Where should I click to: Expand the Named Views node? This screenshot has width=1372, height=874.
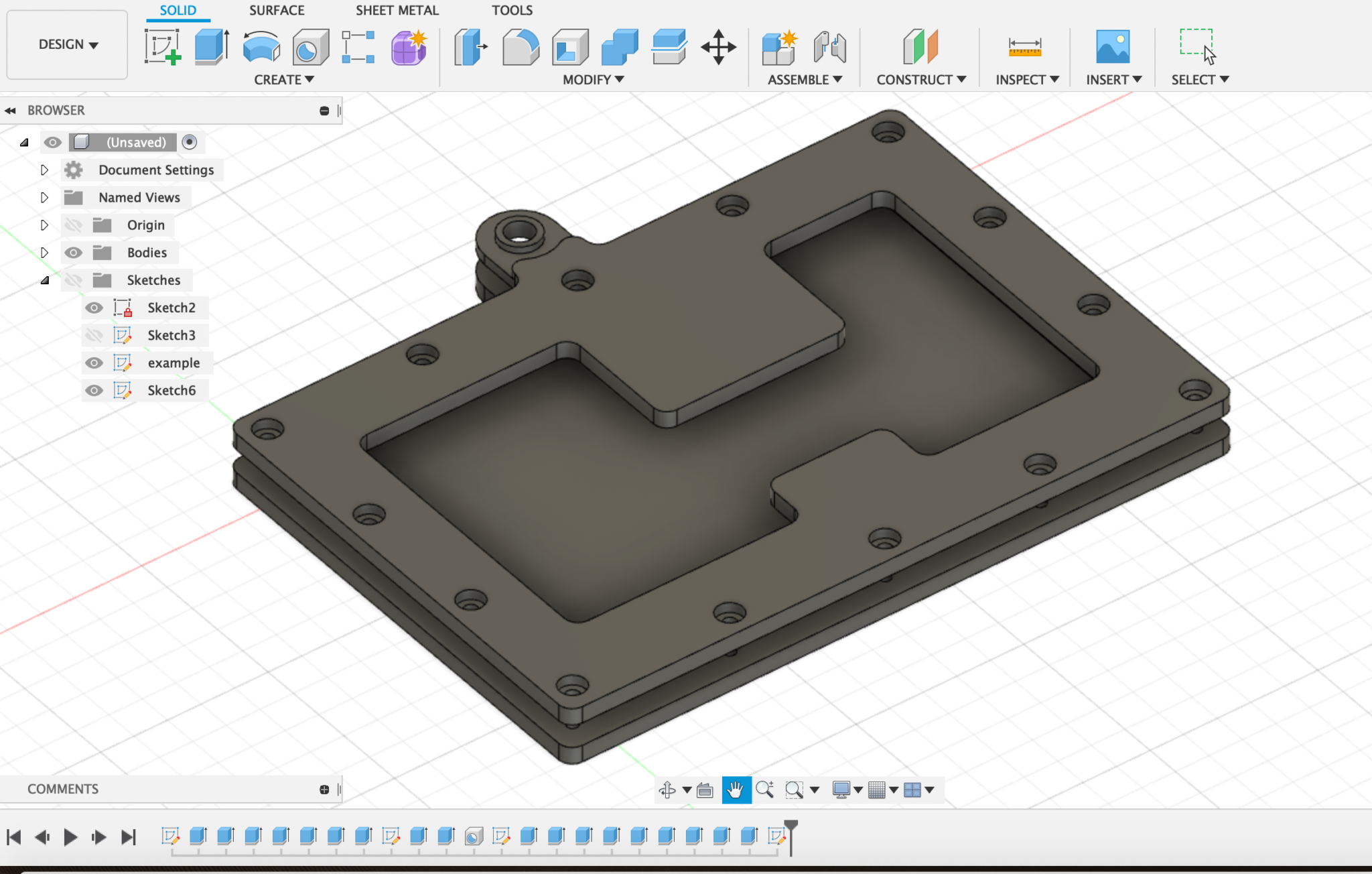point(44,197)
